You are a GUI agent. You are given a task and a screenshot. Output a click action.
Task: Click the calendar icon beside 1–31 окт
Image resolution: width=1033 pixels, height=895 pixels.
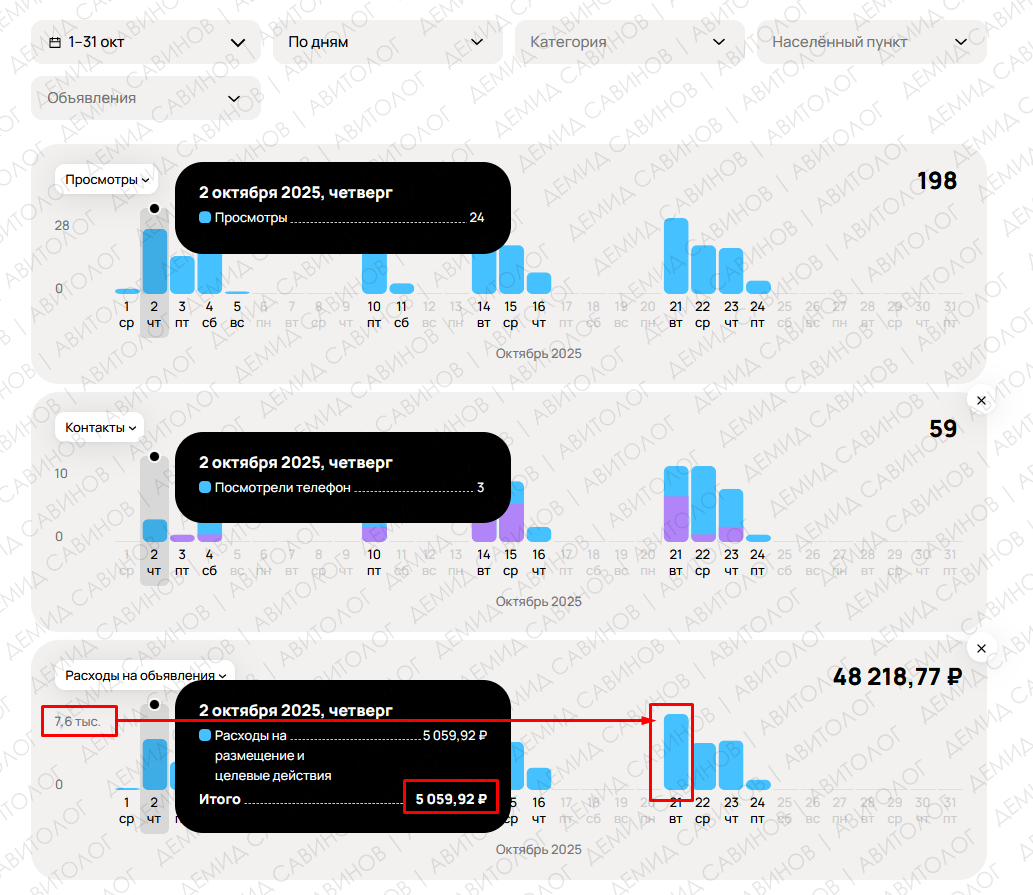click(x=55, y=42)
